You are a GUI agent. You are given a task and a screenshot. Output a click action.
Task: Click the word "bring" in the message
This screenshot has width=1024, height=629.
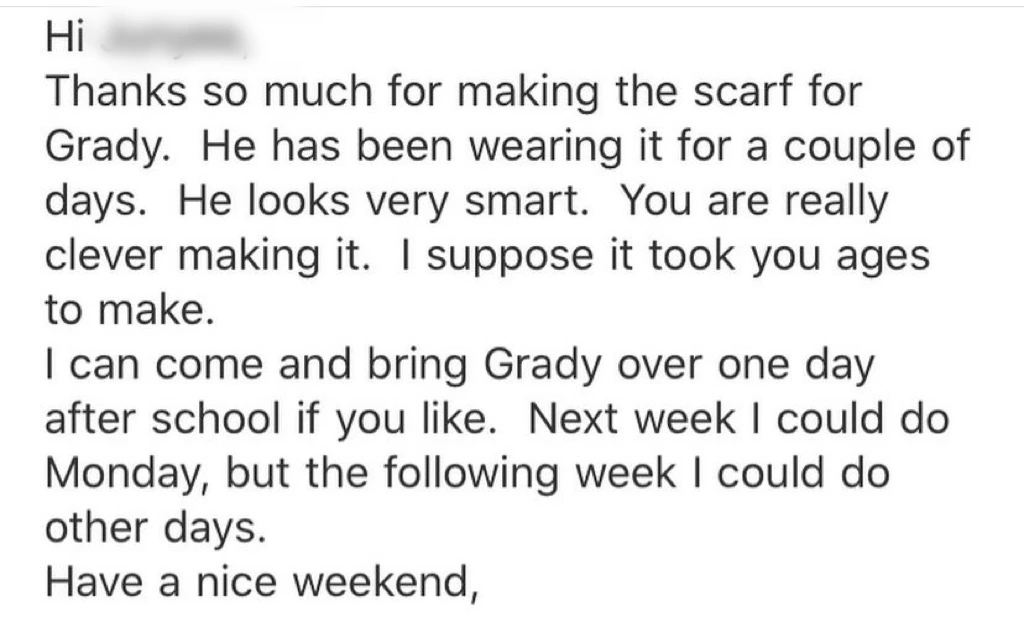(417, 366)
